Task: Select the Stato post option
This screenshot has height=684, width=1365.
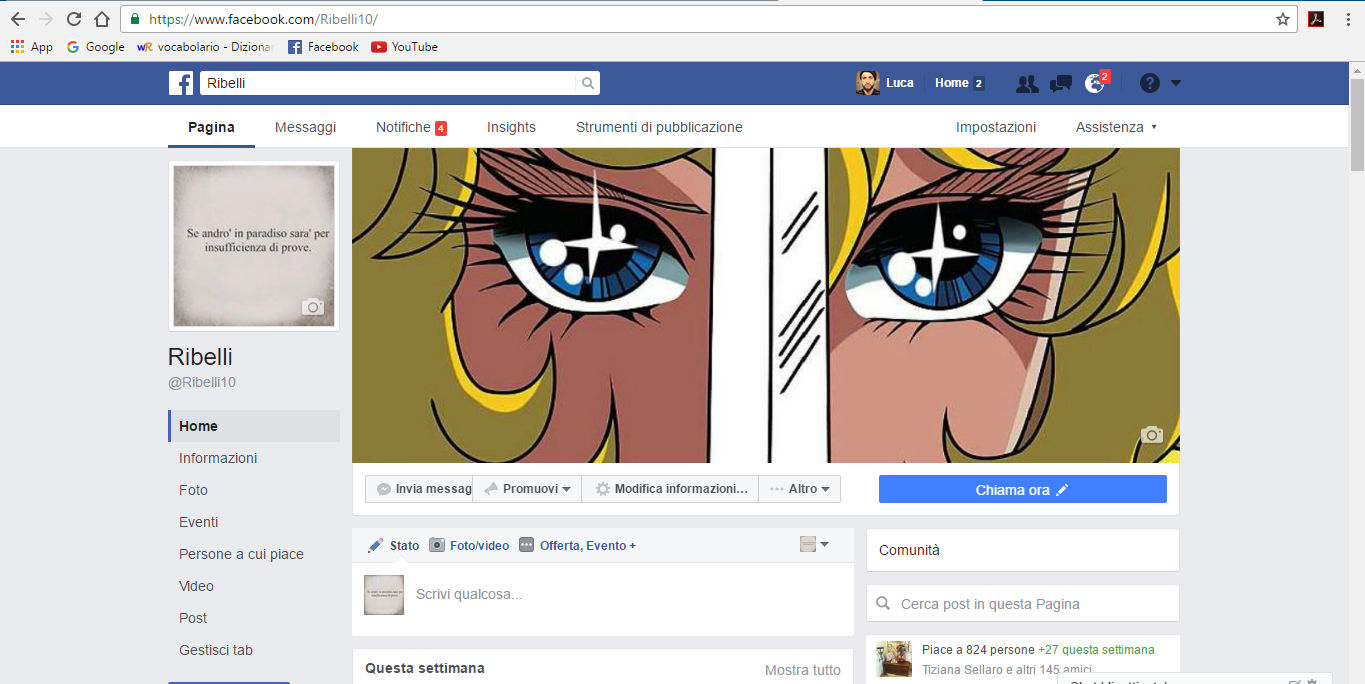Action: pyautogui.click(x=394, y=545)
